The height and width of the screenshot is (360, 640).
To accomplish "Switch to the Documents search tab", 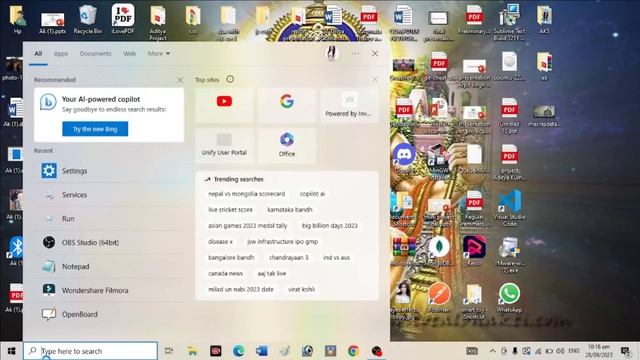I will 96,53.
